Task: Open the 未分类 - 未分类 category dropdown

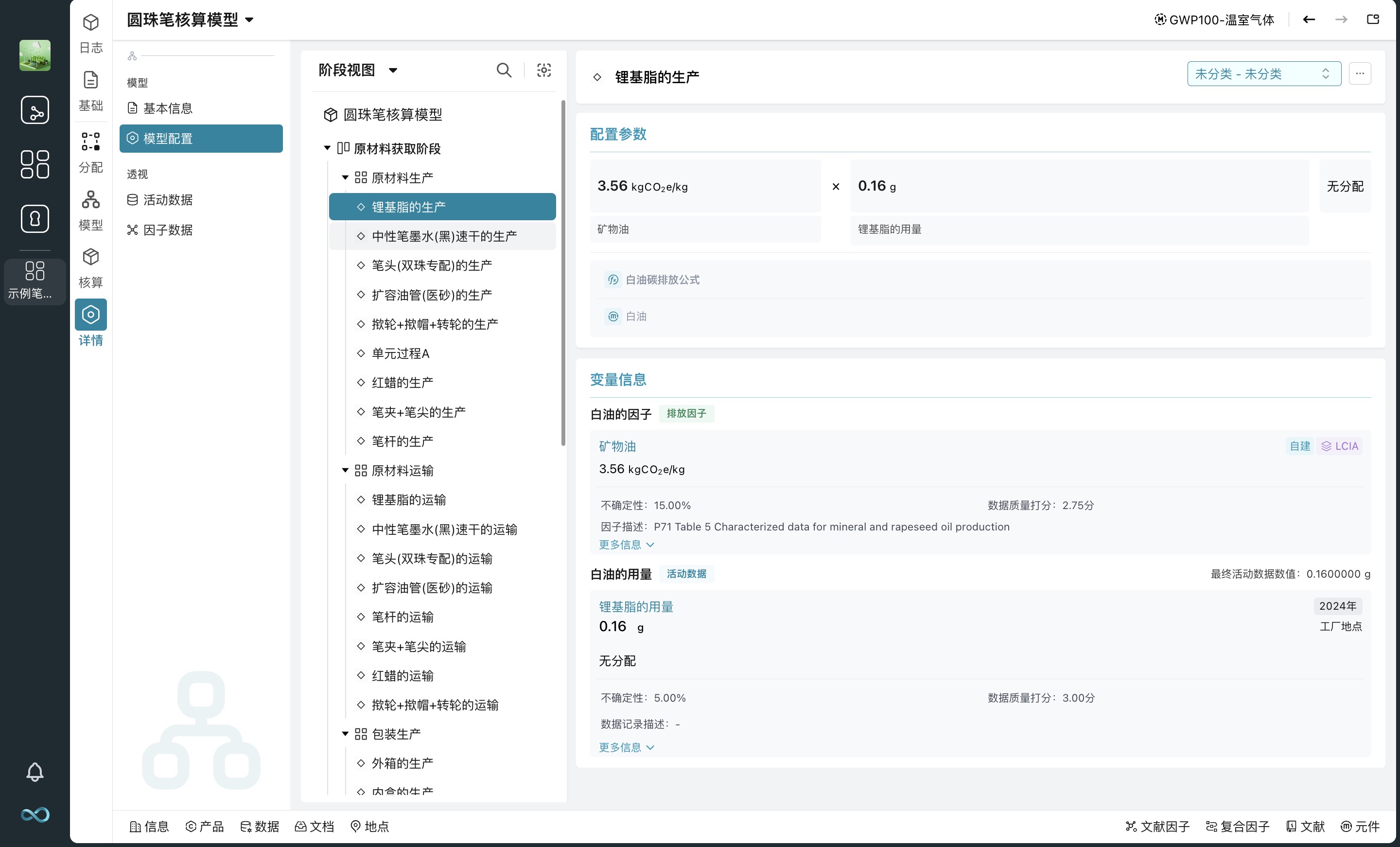Action: [x=1263, y=74]
